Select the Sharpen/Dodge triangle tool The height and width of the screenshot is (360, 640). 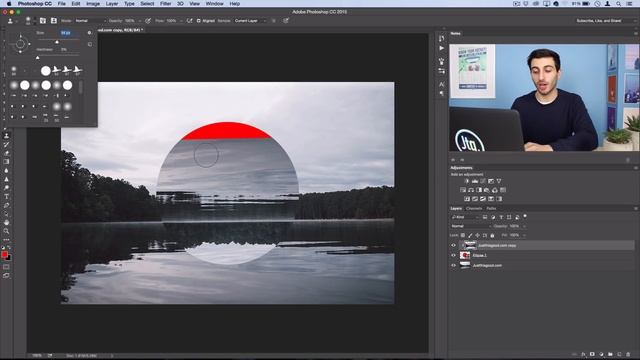6,179
